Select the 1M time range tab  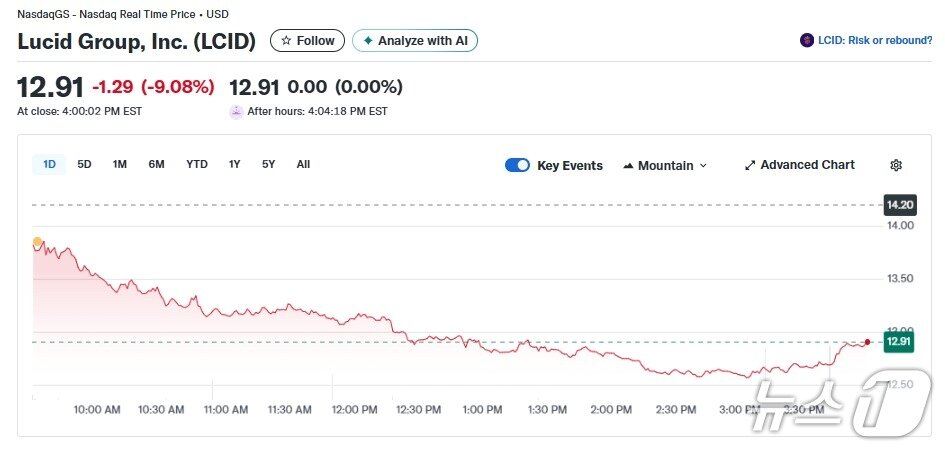coord(120,164)
